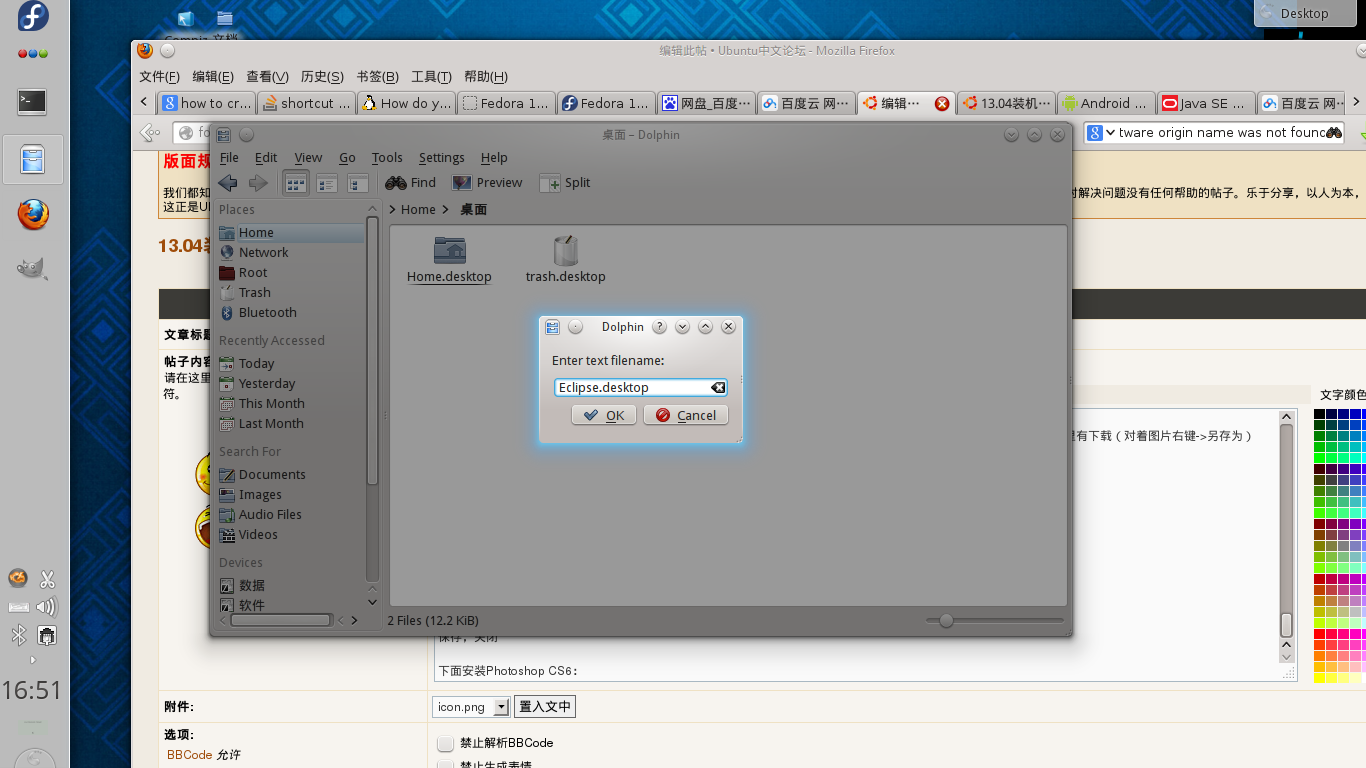Click Home breadcrumb in Dolphin path

(418, 210)
